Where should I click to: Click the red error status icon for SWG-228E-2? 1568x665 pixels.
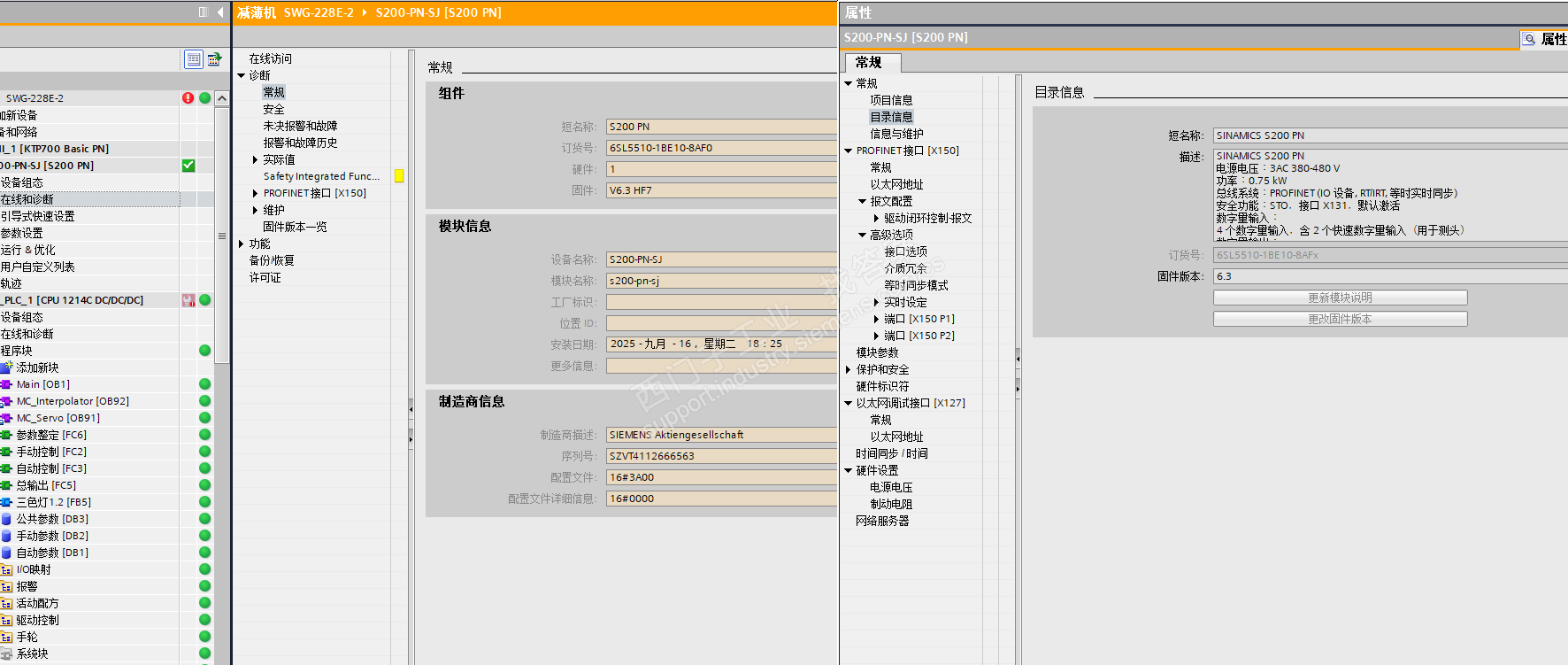coord(188,98)
